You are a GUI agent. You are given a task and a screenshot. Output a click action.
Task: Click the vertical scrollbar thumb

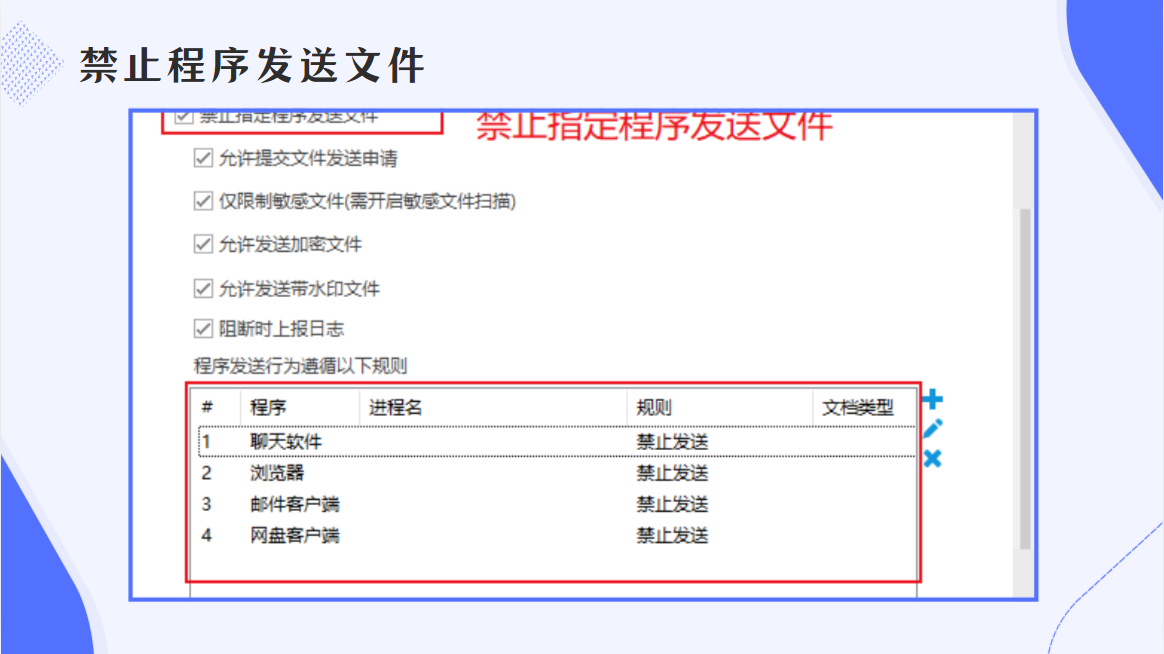click(x=1024, y=379)
